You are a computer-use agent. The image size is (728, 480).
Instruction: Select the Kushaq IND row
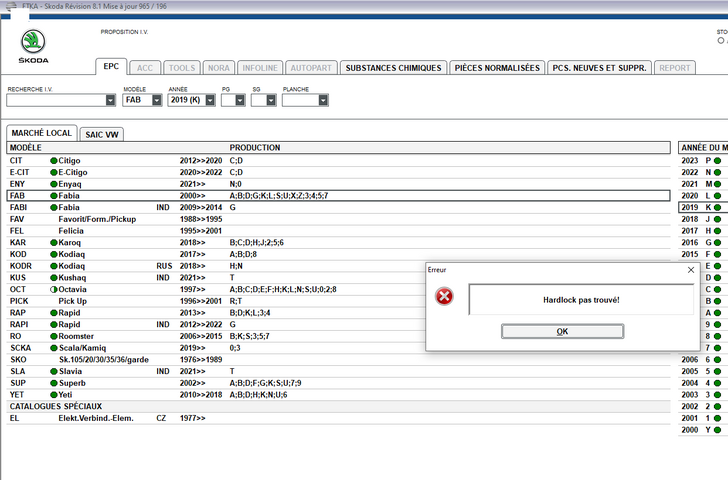[x=216, y=278]
